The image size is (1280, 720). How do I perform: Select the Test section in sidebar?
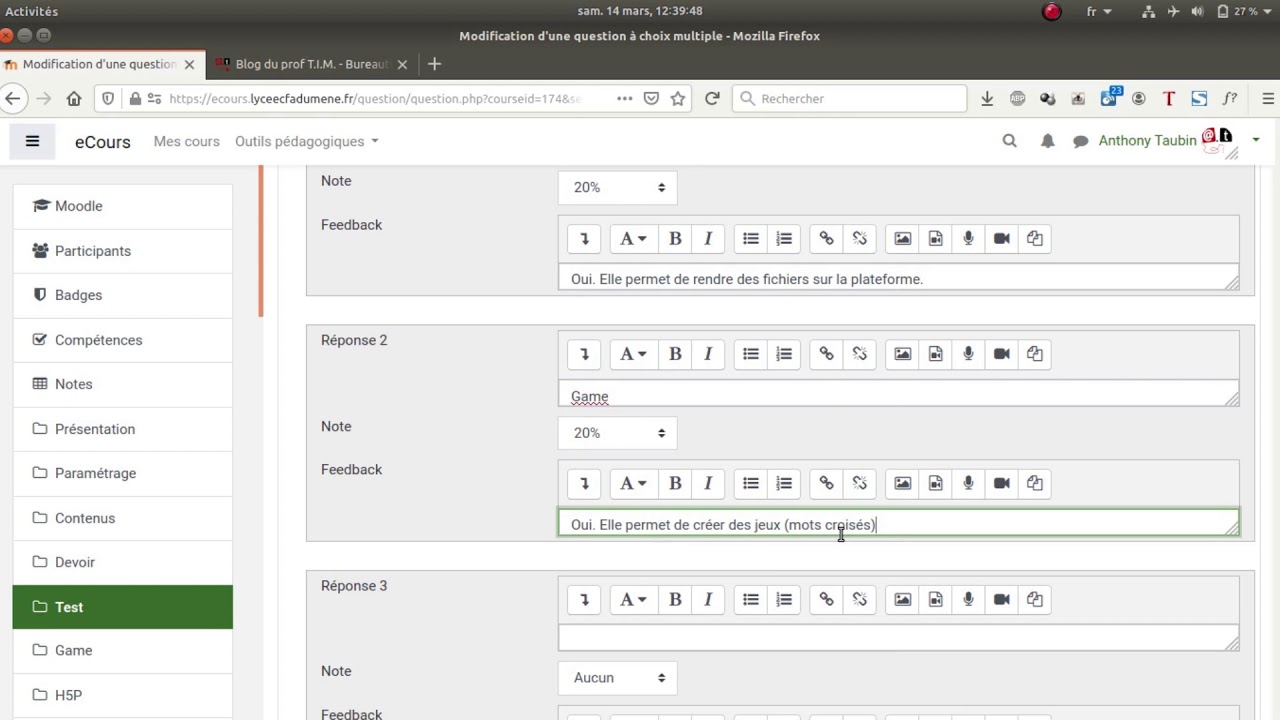tap(122, 607)
